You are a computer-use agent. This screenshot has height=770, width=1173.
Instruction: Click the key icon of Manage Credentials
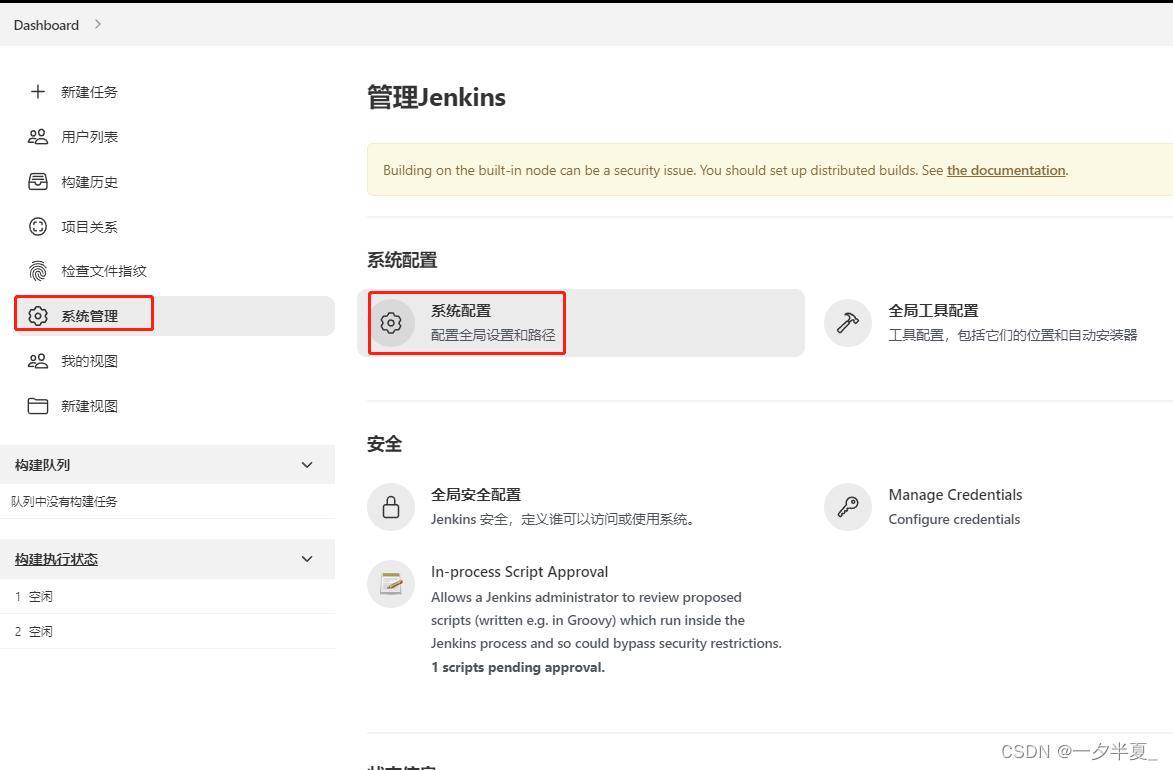(x=848, y=507)
